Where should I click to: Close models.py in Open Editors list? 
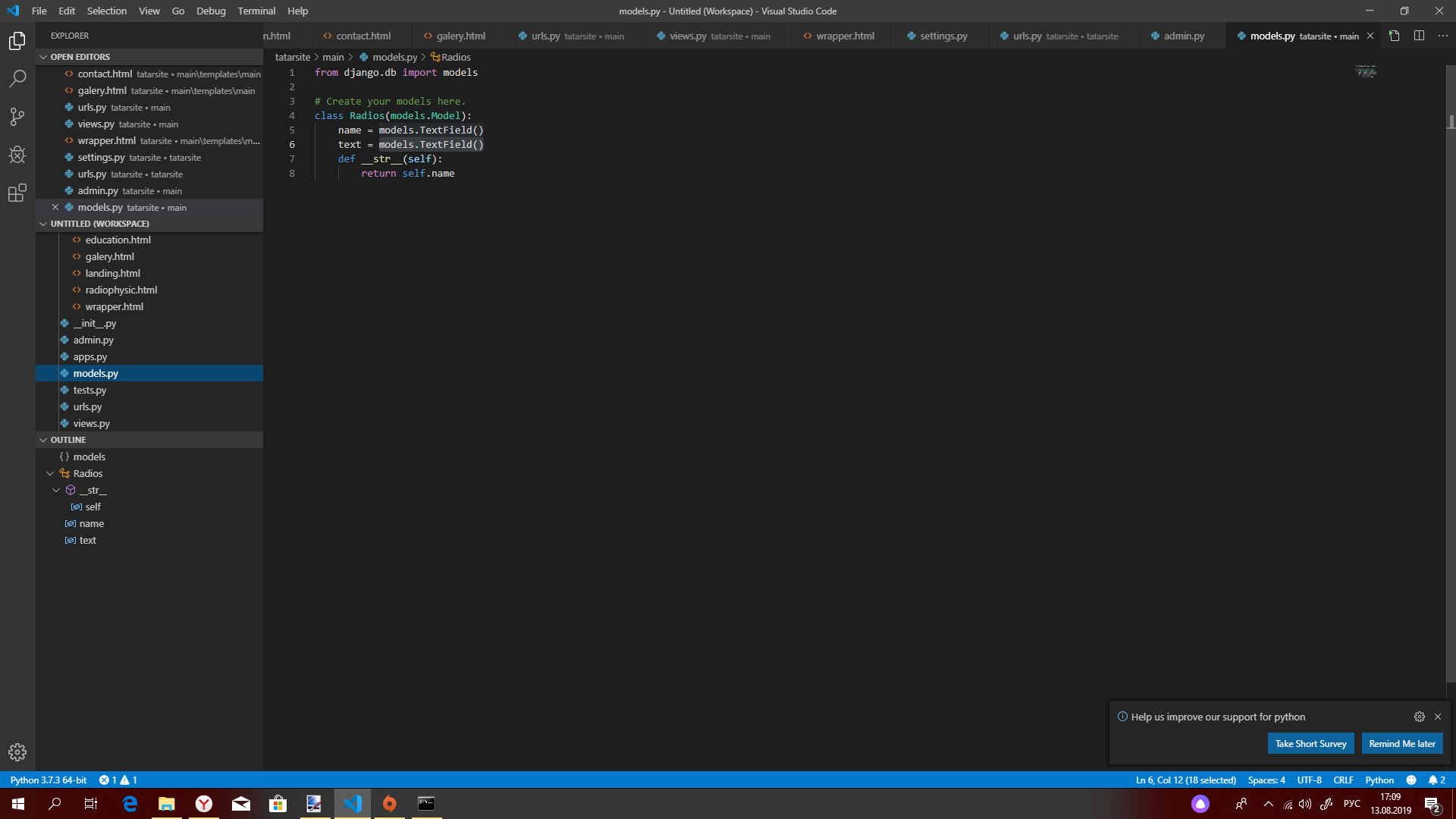55,207
